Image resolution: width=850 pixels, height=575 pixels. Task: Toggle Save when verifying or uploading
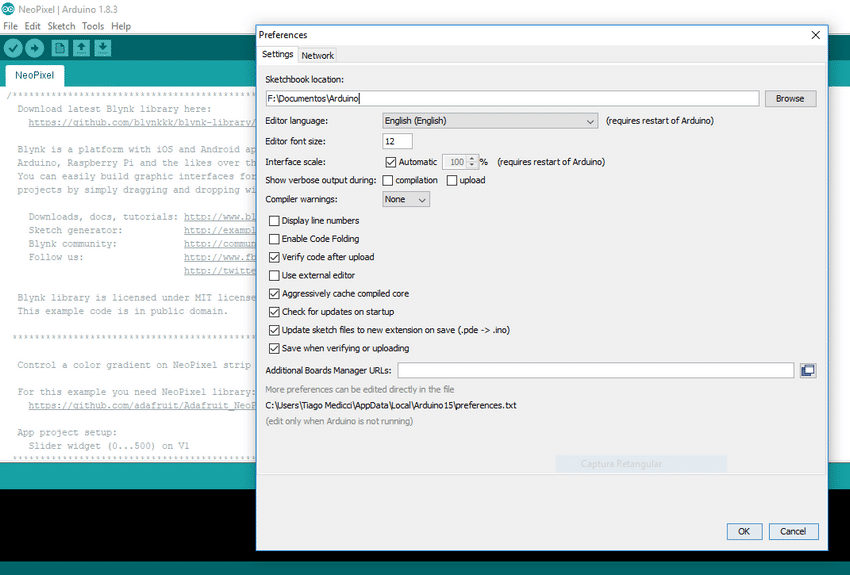[274, 348]
